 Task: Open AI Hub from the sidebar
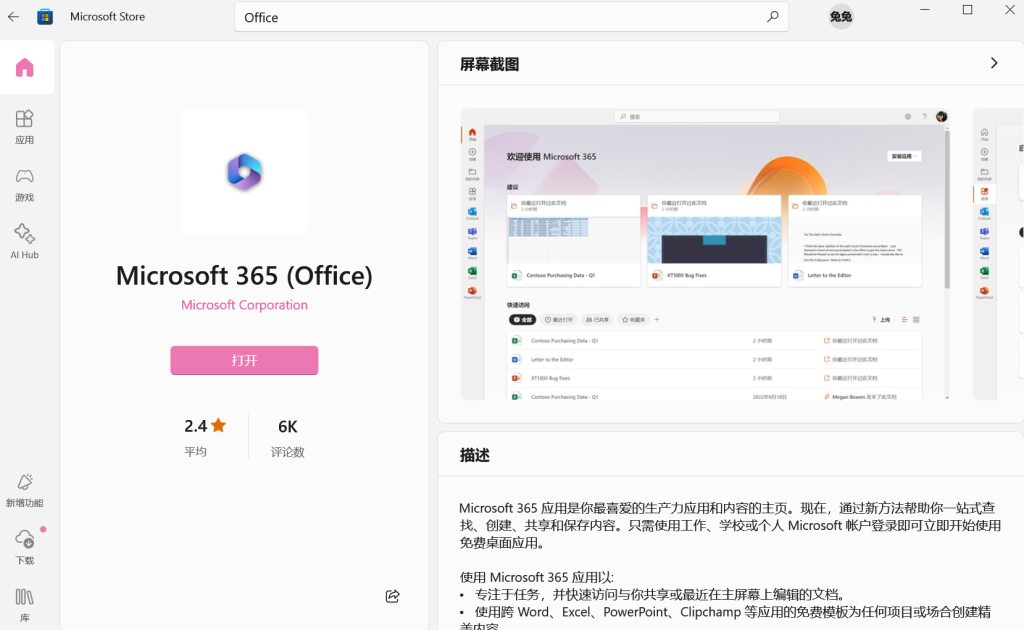pos(25,242)
